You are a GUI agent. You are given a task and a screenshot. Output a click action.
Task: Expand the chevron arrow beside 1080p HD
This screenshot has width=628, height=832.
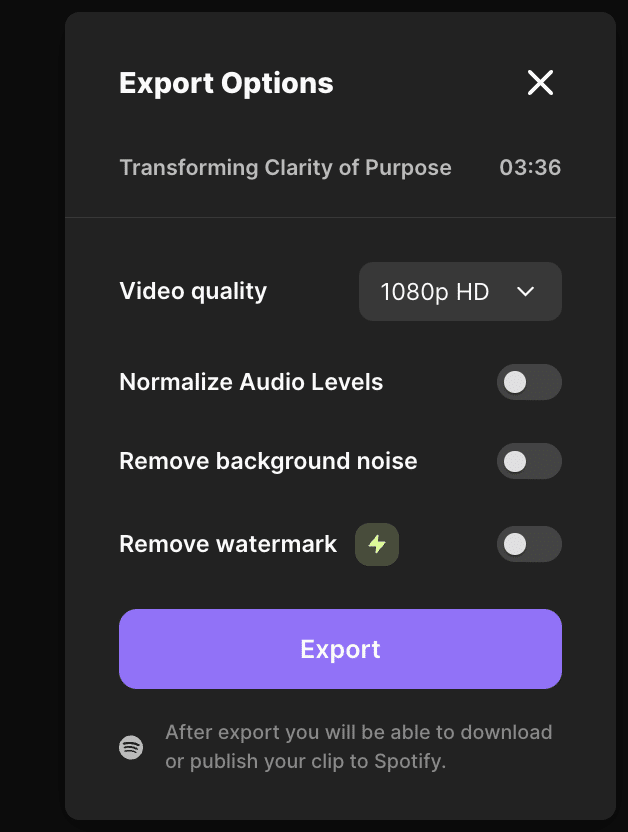(526, 292)
